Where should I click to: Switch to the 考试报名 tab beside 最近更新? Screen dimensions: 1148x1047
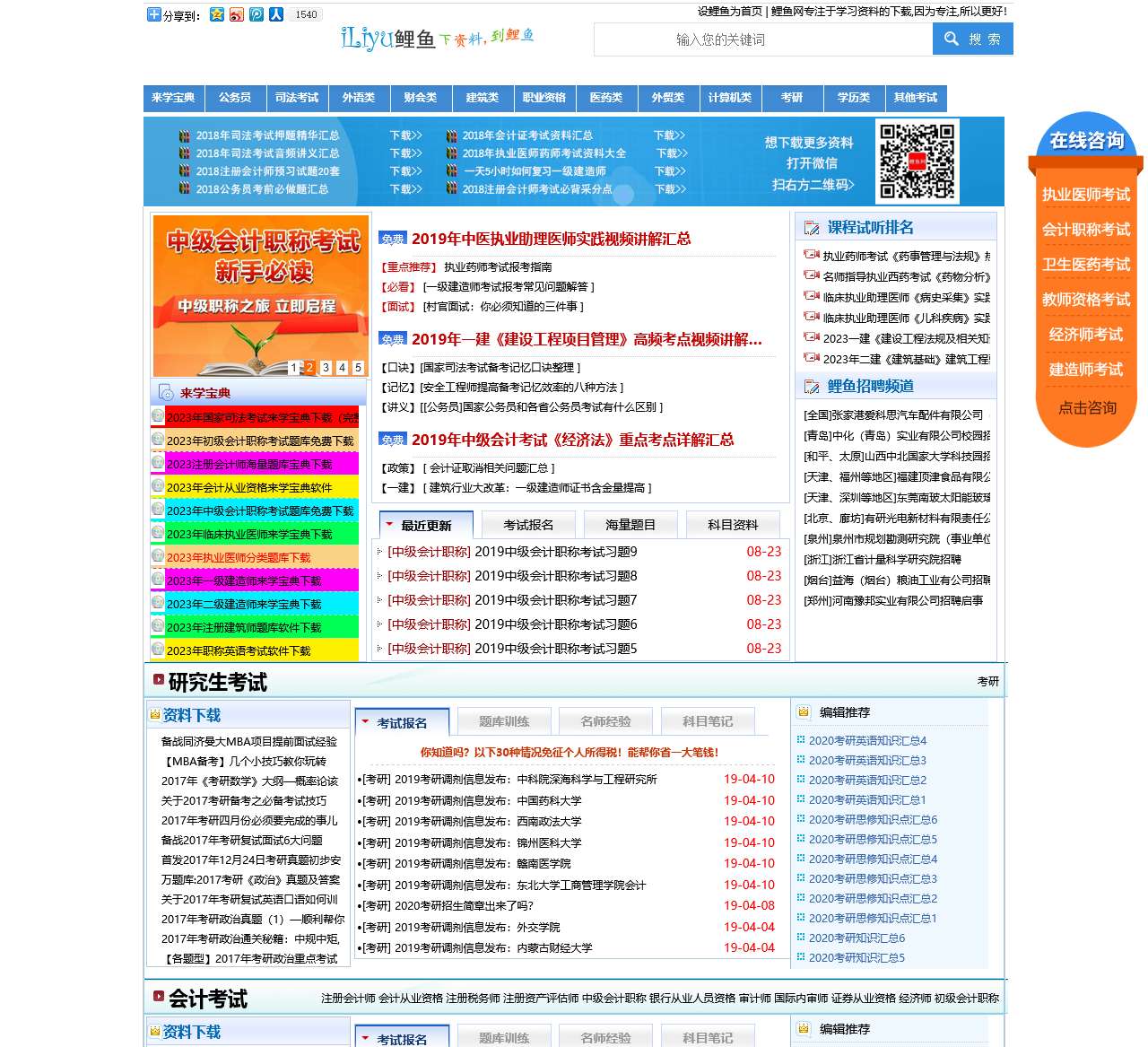coord(528,525)
